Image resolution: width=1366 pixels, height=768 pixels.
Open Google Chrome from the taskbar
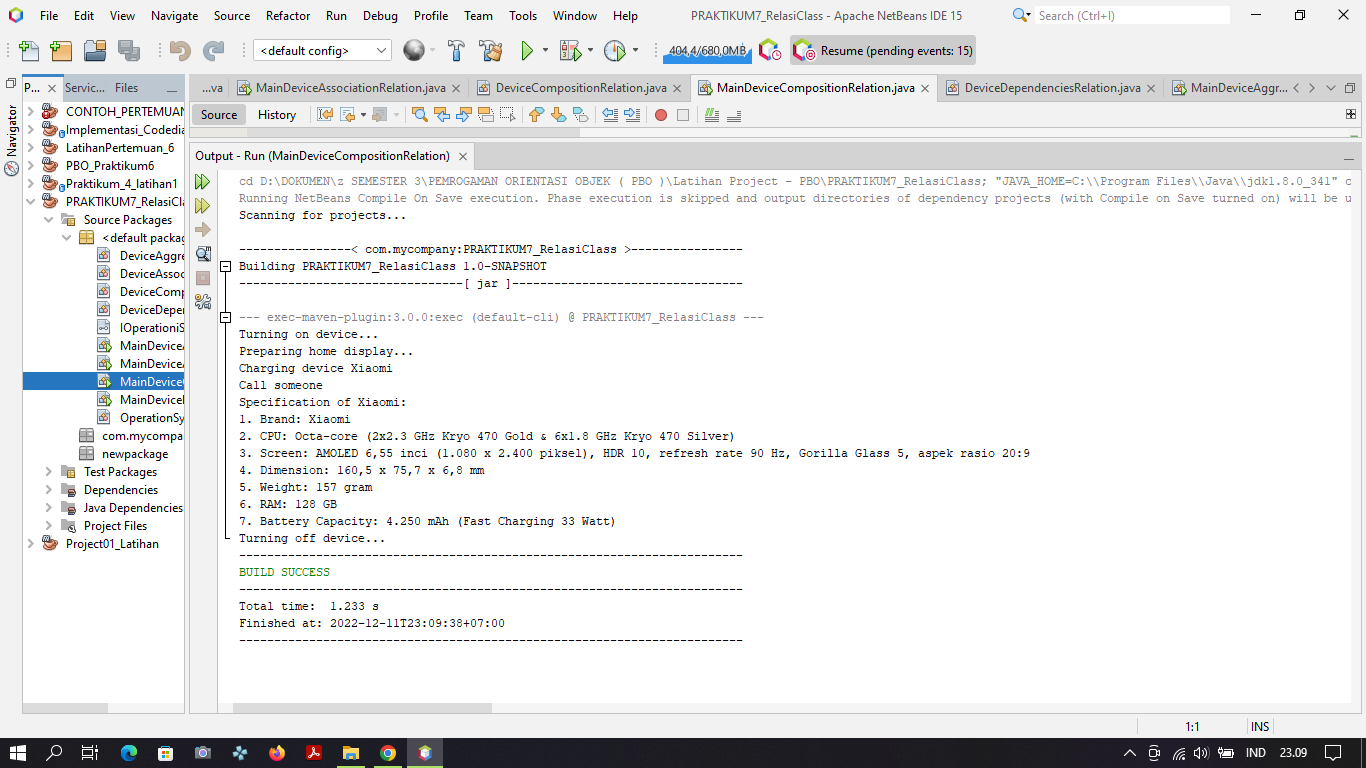[x=388, y=753]
